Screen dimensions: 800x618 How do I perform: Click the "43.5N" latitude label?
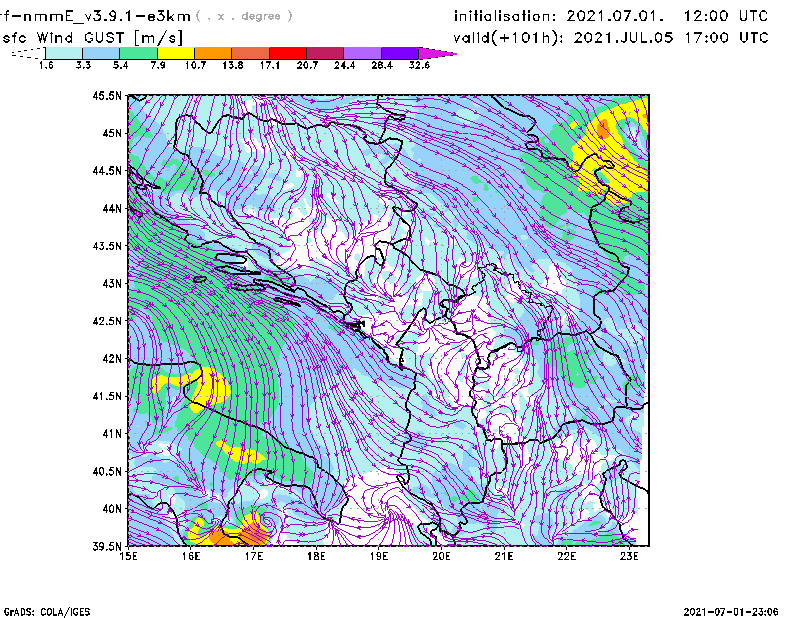(107, 246)
